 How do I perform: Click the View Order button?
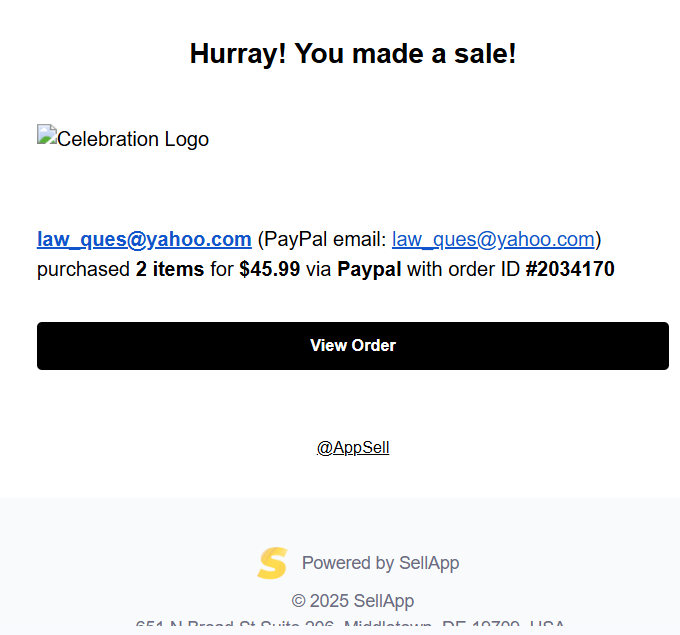click(353, 346)
